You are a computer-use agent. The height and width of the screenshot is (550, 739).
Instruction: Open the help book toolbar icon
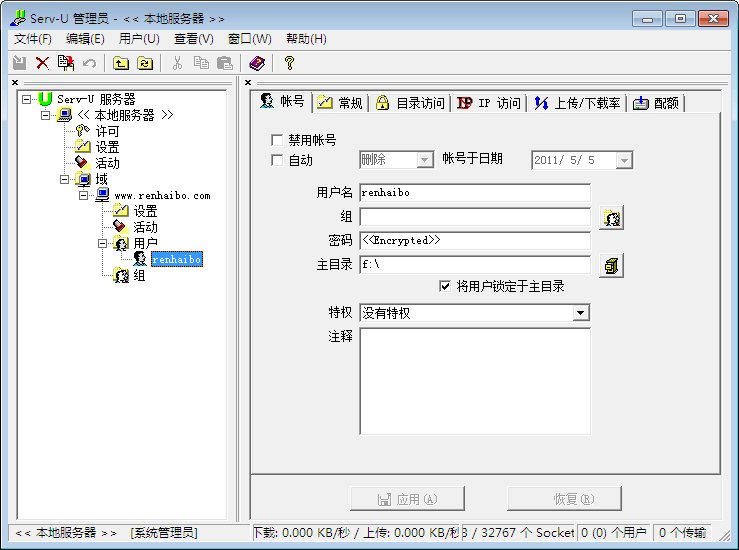click(257, 63)
